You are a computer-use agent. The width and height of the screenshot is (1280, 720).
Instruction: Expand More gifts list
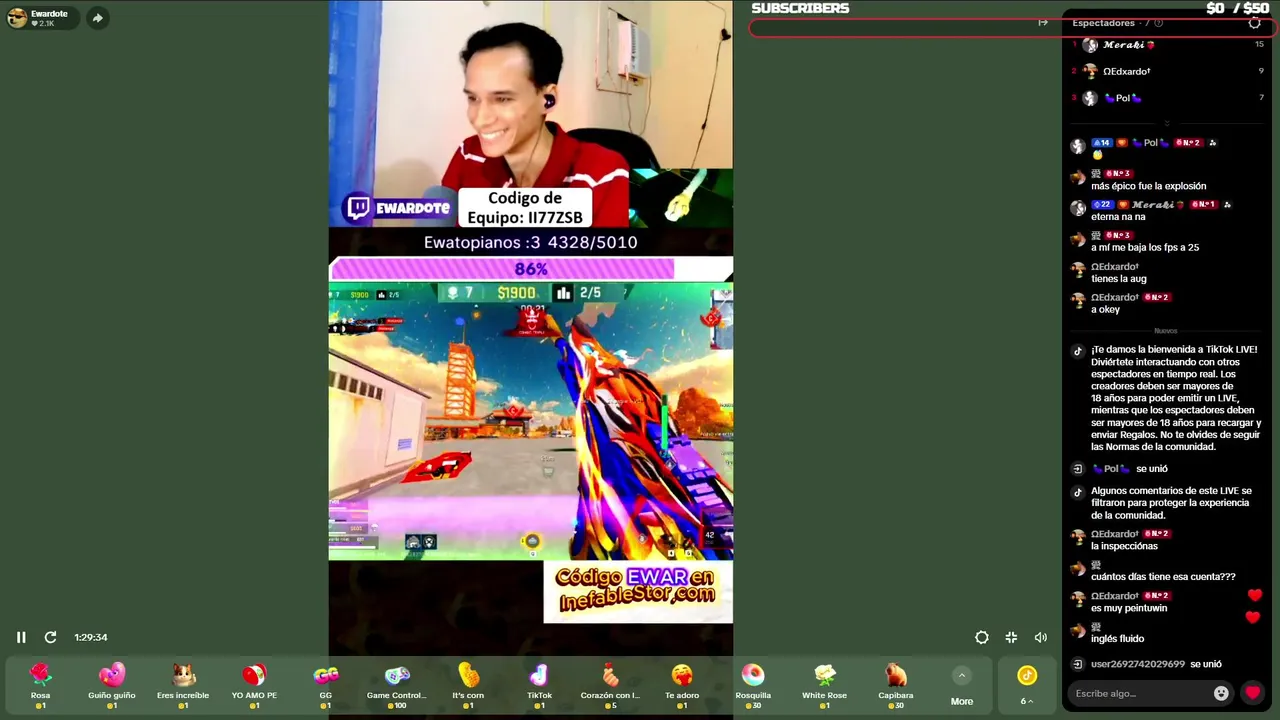point(961,687)
